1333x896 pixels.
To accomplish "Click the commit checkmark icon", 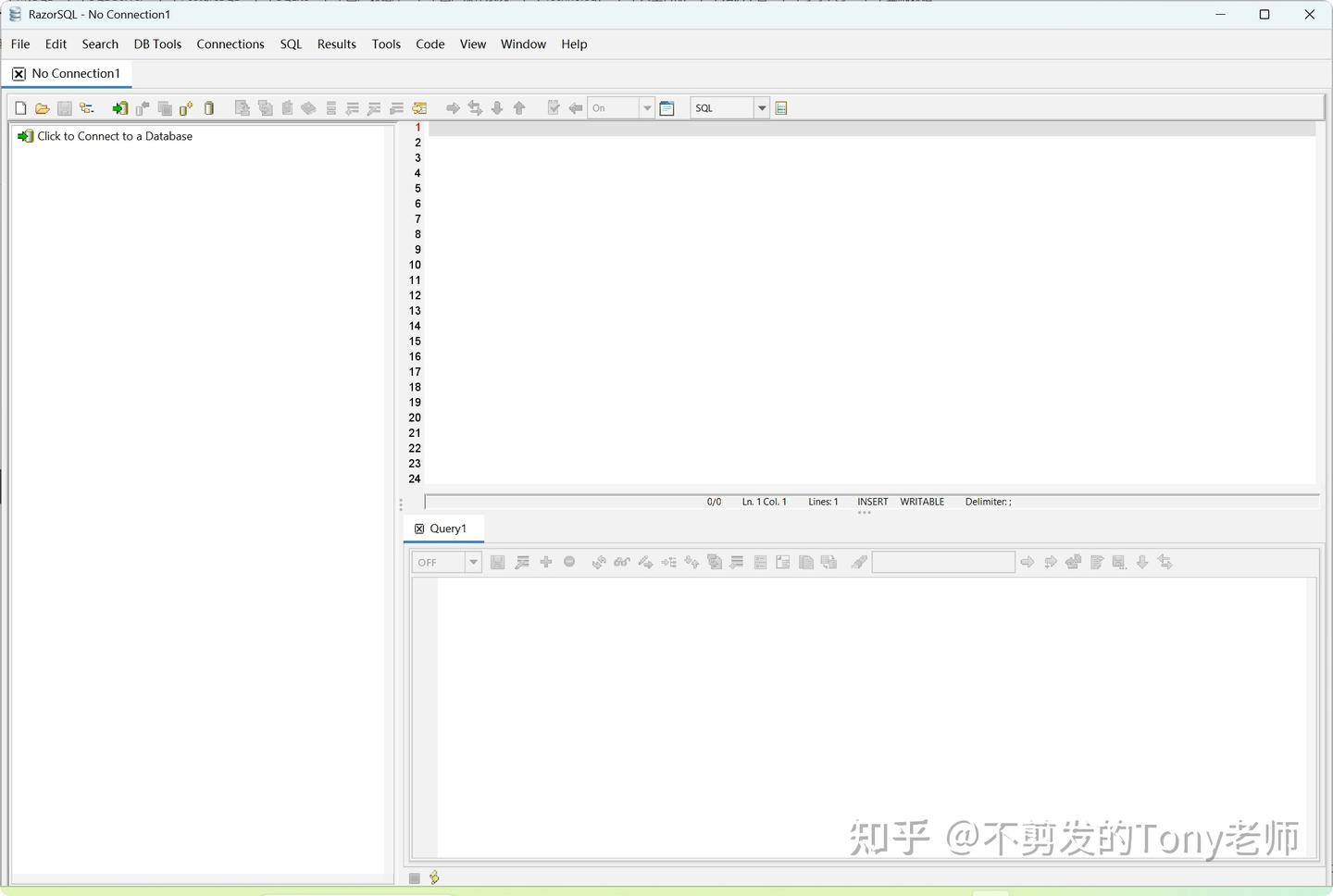I will pos(554,108).
